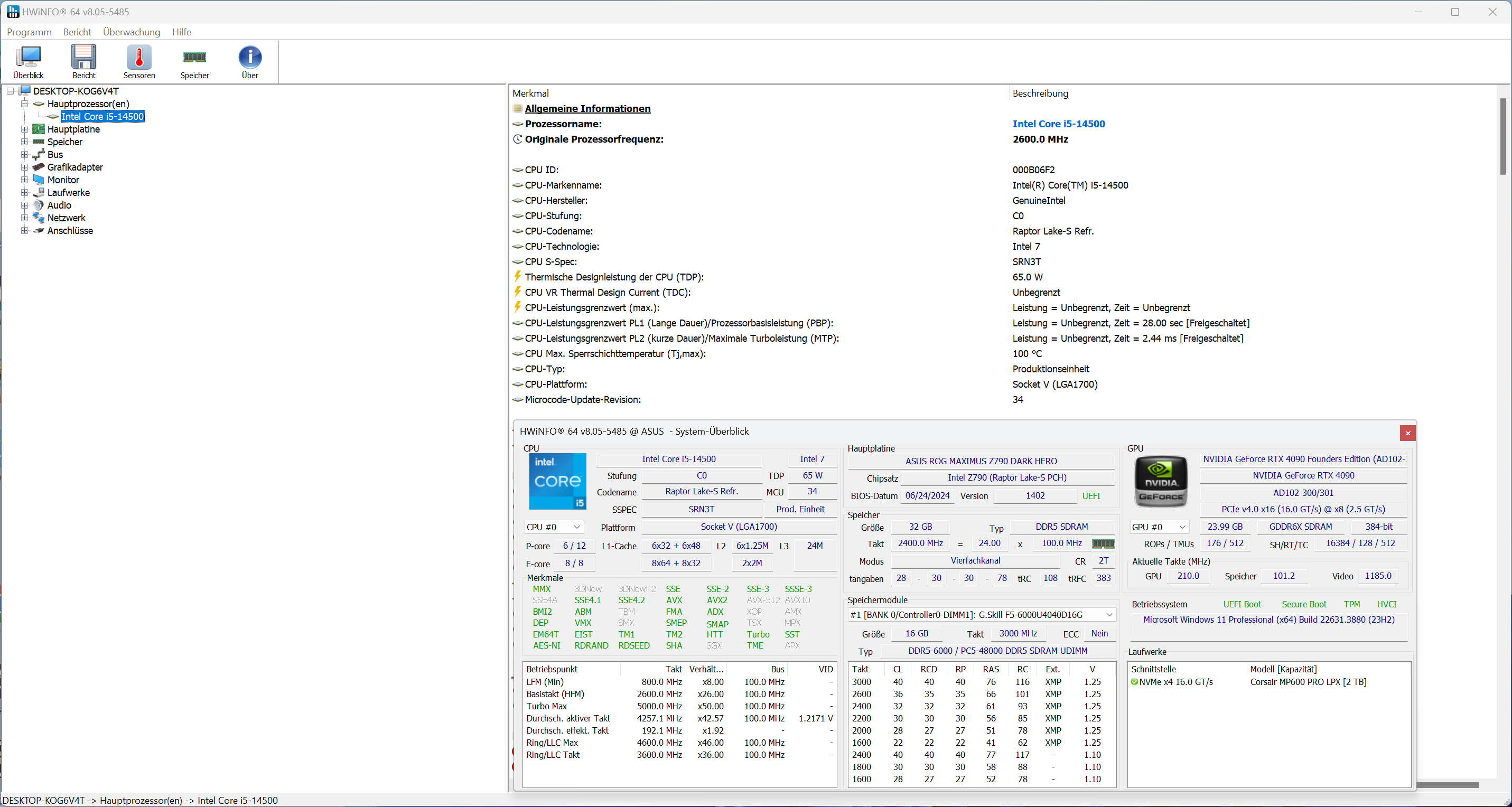This screenshot has width=1512, height=807.
Task: Collapse the DESKTOP-KOG6V4T root node
Action: 11,91
